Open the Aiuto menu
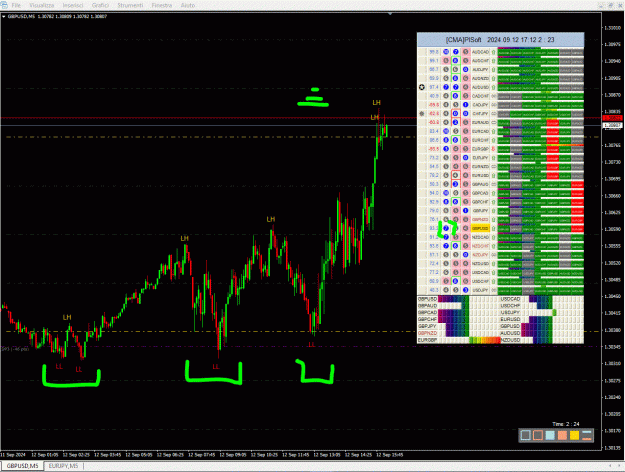The image size is (625, 472). coord(188,5)
